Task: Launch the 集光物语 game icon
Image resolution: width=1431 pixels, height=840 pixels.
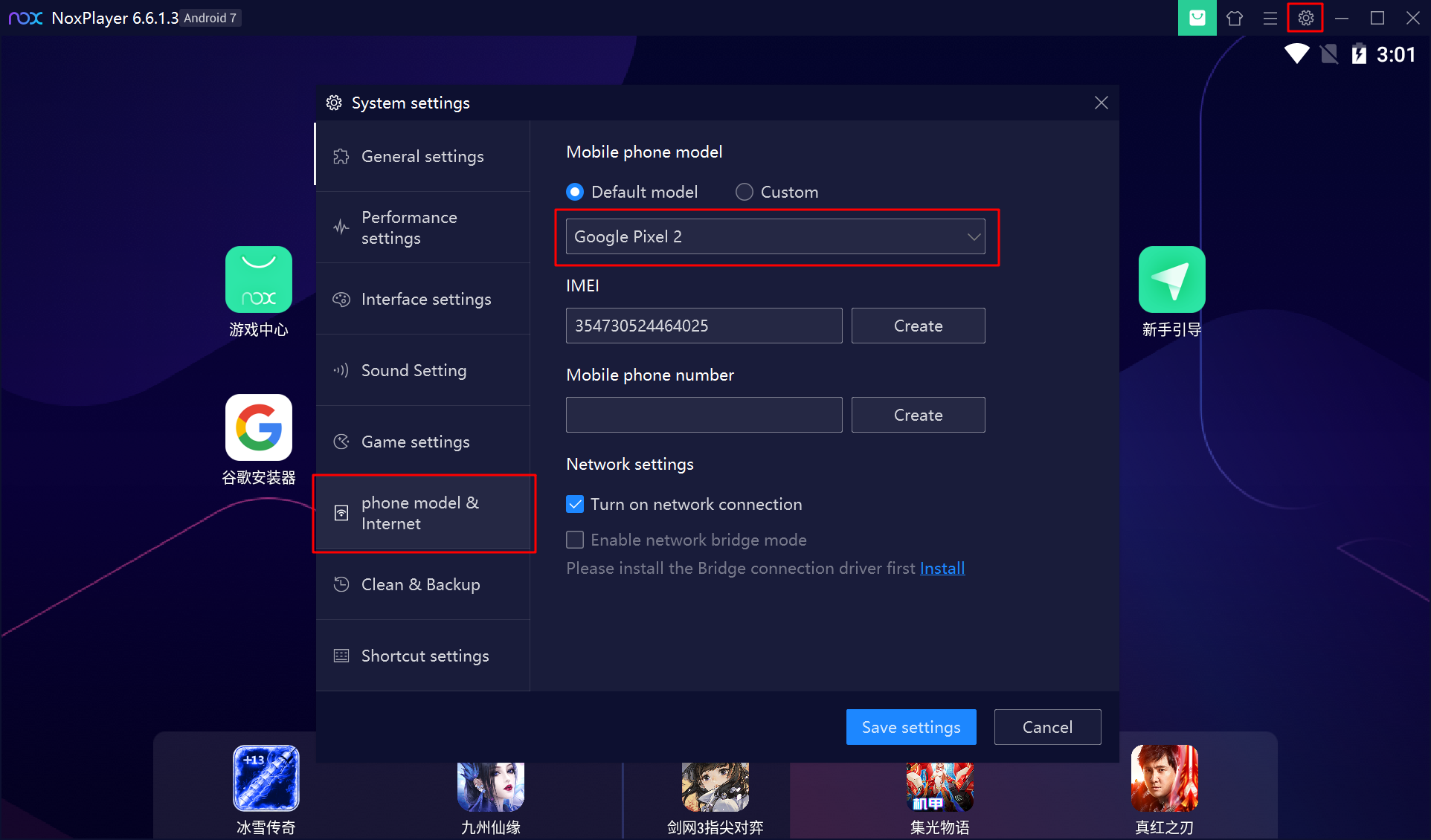Action: 940,786
